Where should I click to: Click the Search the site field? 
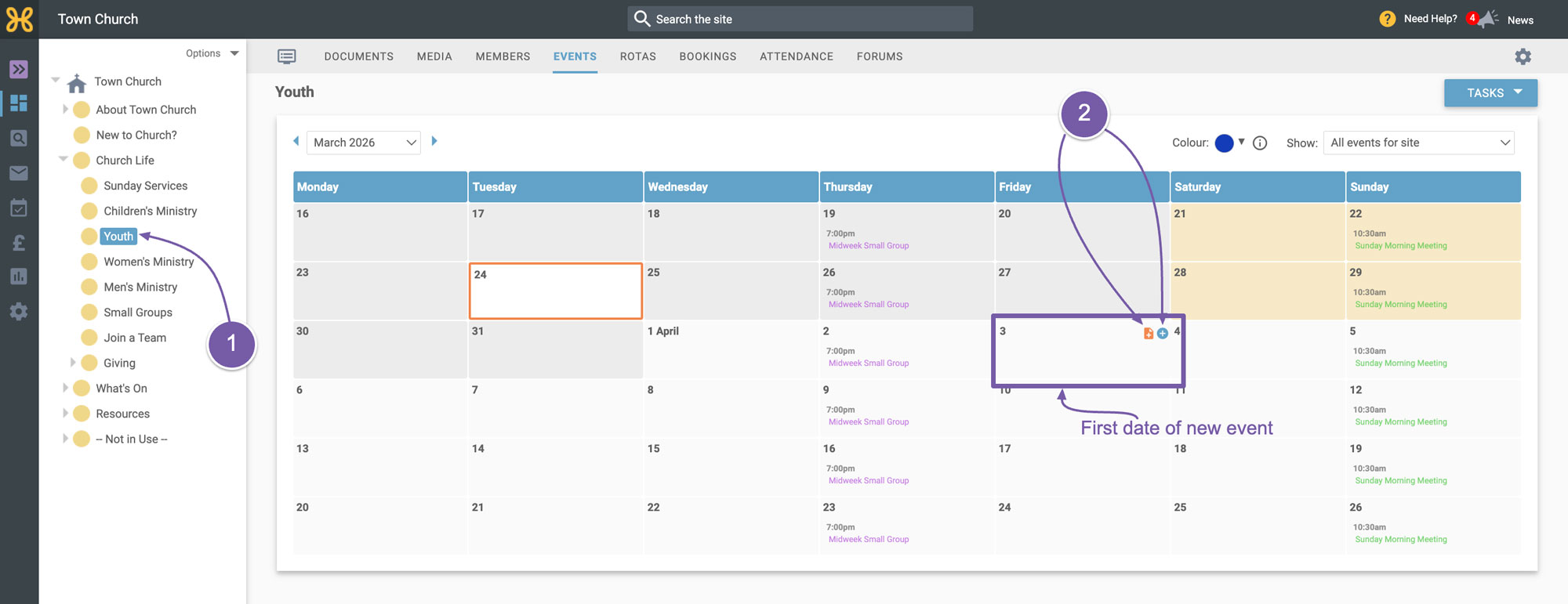pyautogui.click(x=800, y=19)
